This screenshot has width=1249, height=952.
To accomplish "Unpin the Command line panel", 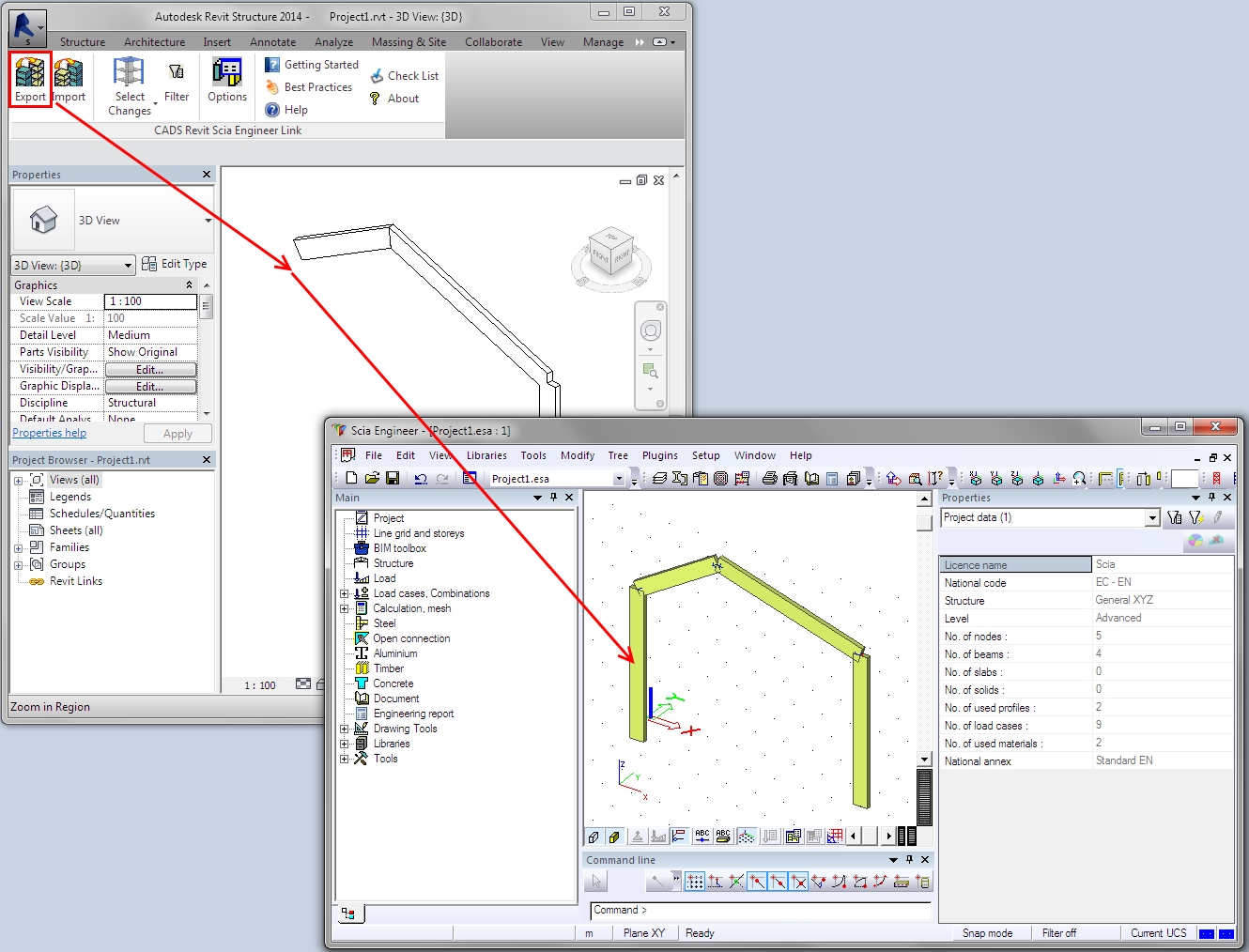I will coord(908,859).
